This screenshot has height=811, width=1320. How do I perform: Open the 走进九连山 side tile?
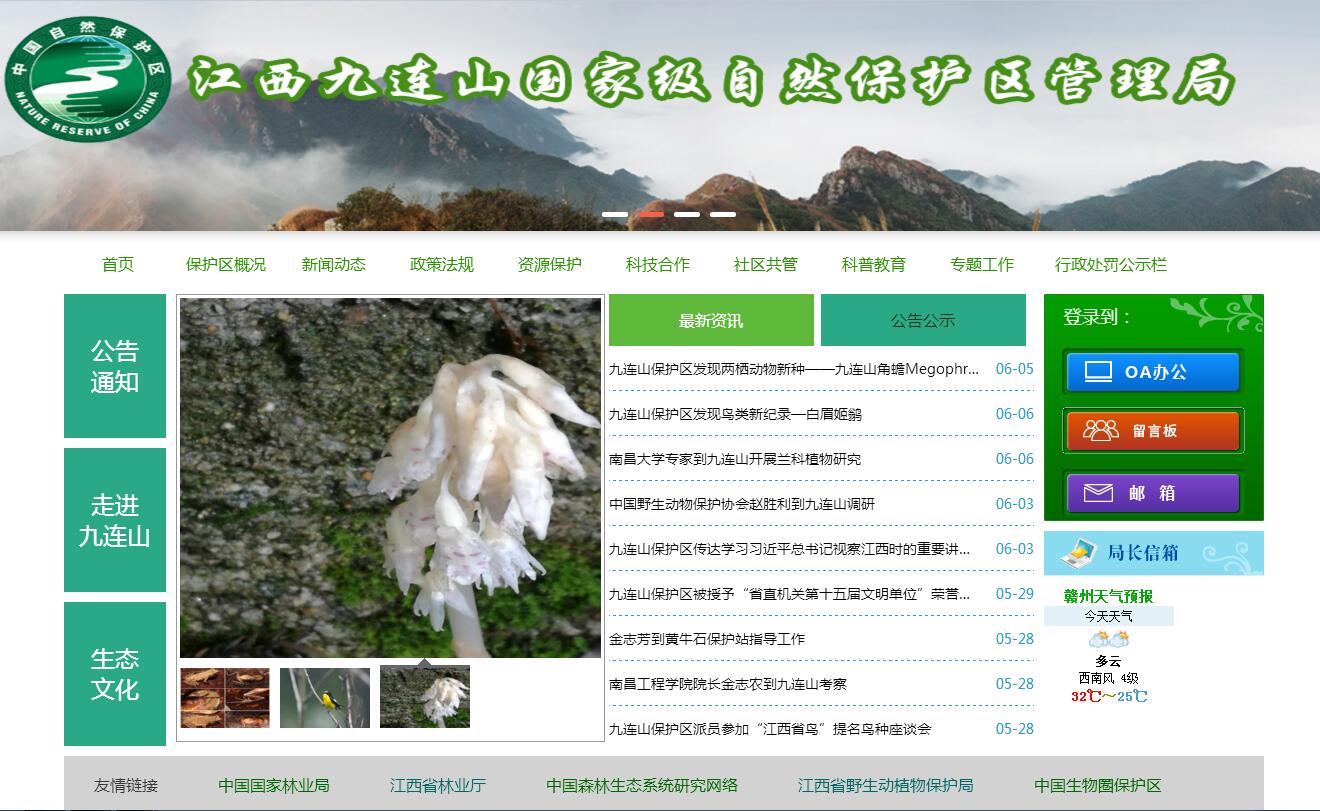115,520
